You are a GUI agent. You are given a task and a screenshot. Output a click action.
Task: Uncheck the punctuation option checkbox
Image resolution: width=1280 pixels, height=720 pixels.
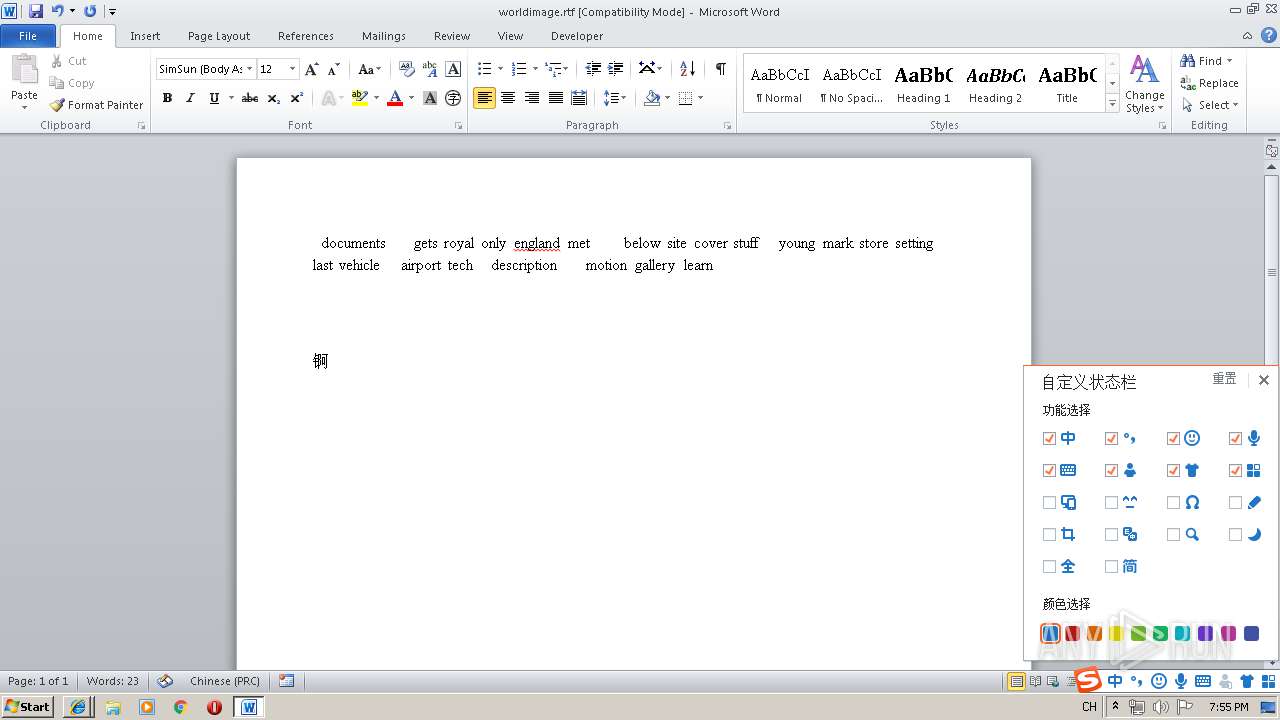pos(1111,438)
